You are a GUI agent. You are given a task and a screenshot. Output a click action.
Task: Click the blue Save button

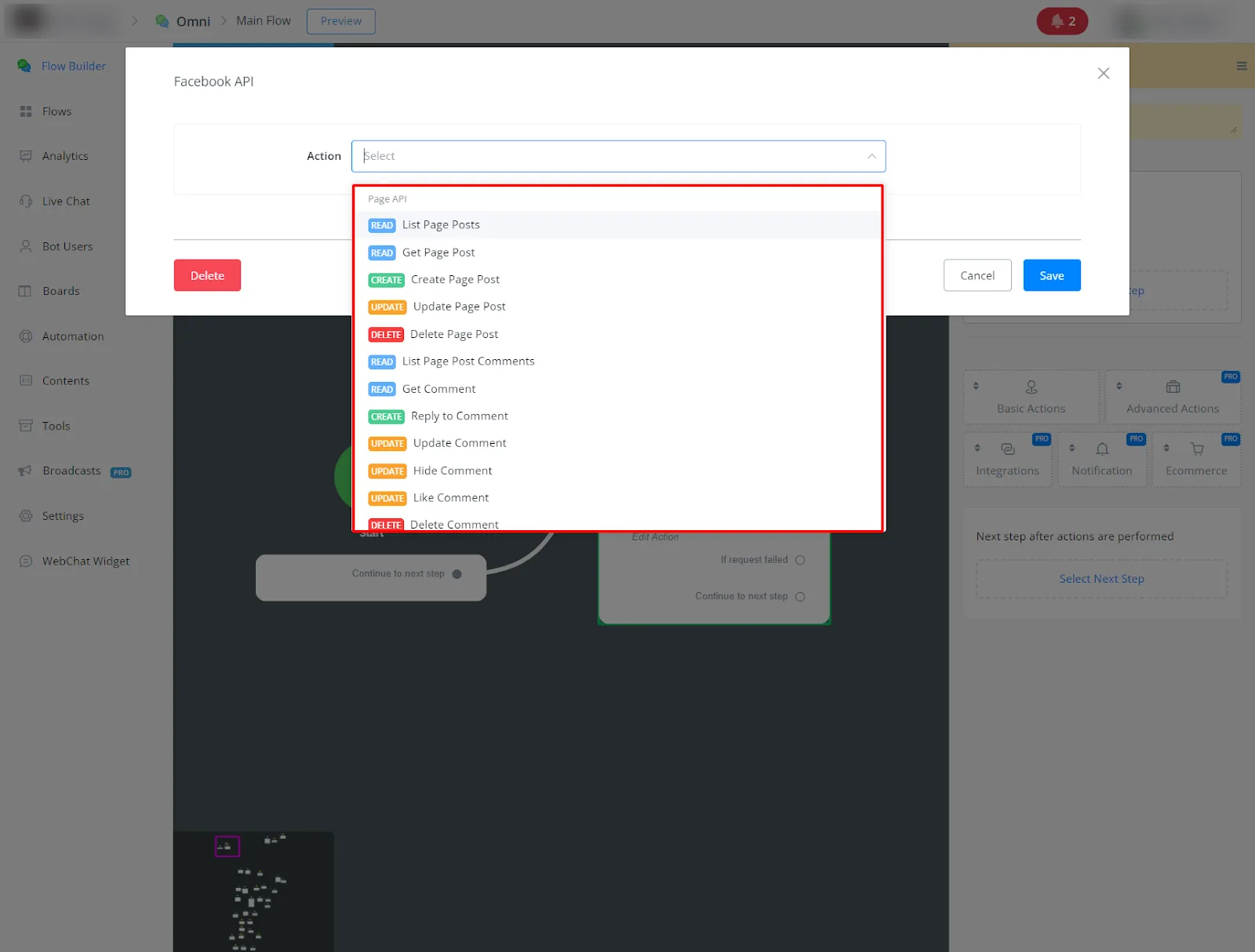[1052, 275]
